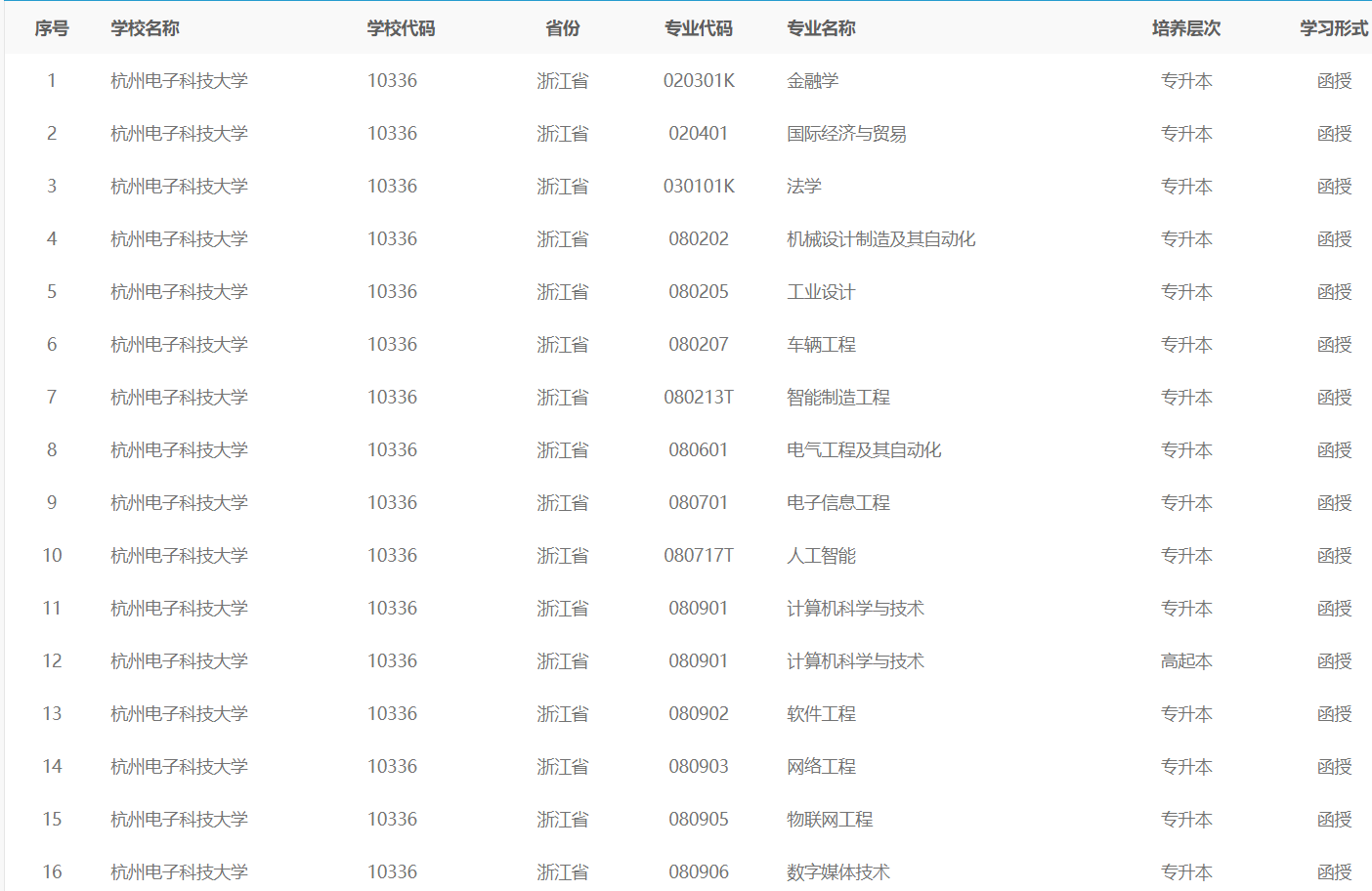Screen dimensions: 1372x891
Task: Click major code 080205
Action: pyautogui.click(x=699, y=292)
